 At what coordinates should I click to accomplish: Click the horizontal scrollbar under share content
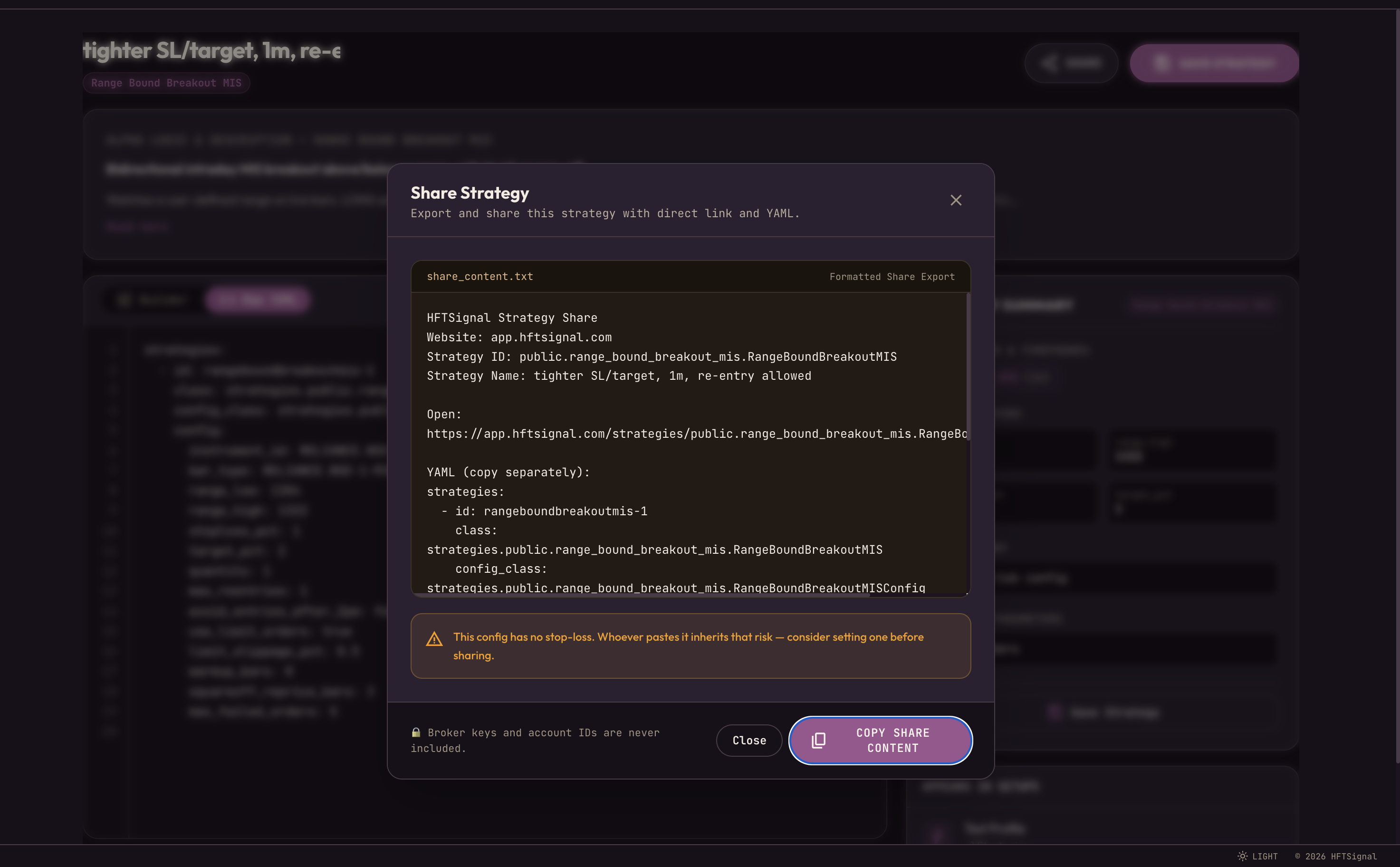(x=641, y=595)
